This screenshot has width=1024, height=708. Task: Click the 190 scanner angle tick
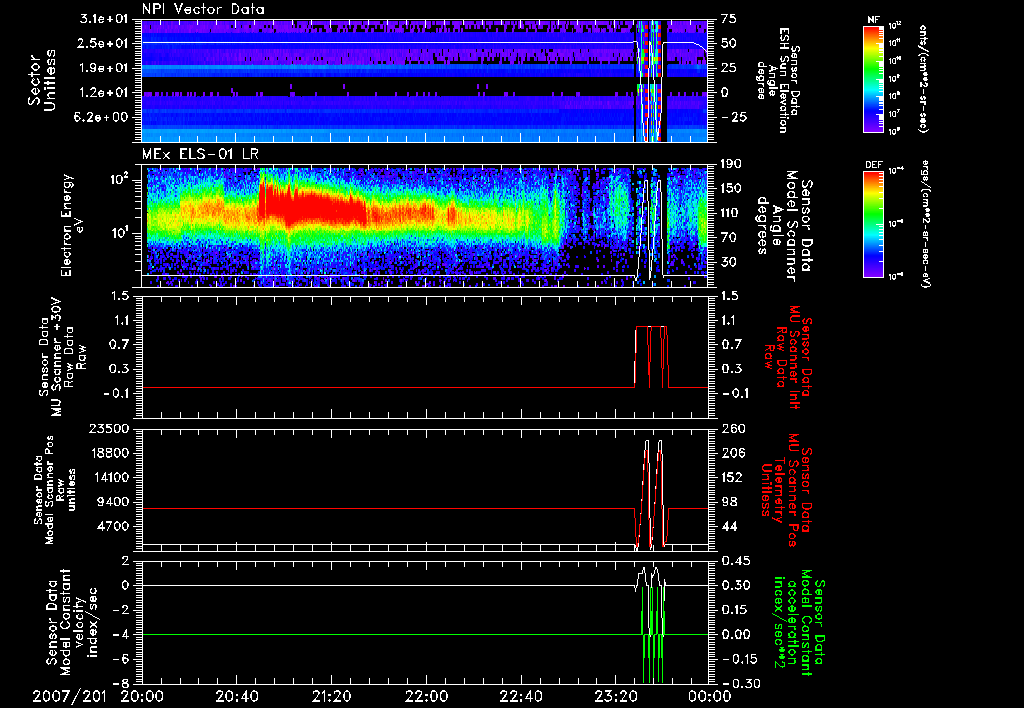729,164
